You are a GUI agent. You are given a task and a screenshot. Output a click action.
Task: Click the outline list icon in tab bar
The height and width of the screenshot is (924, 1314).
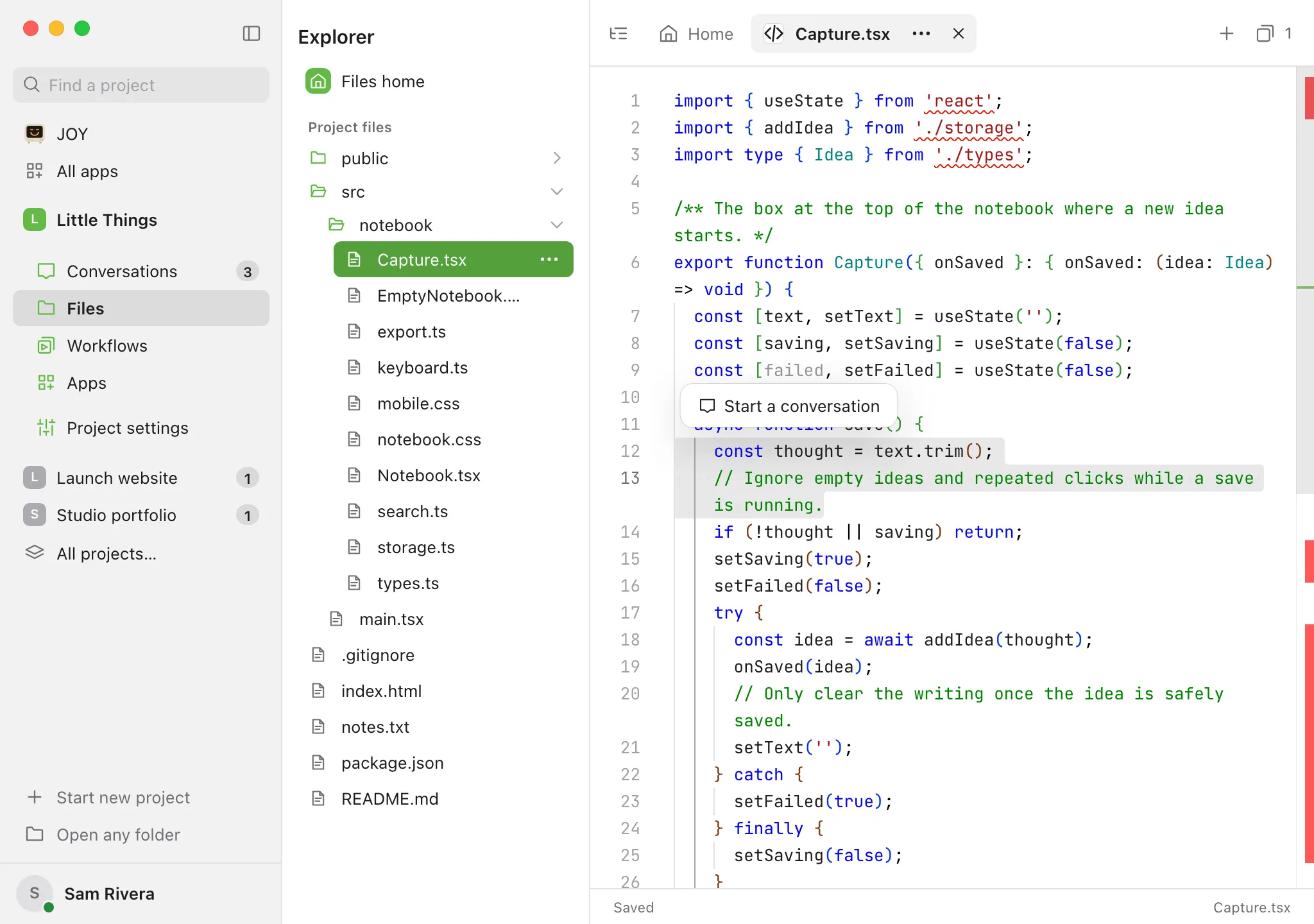[x=619, y=33]
